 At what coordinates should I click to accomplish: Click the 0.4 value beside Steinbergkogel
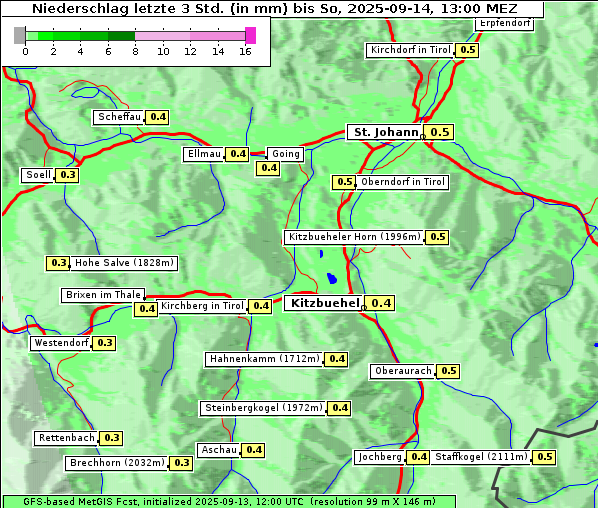coord(339,408)
